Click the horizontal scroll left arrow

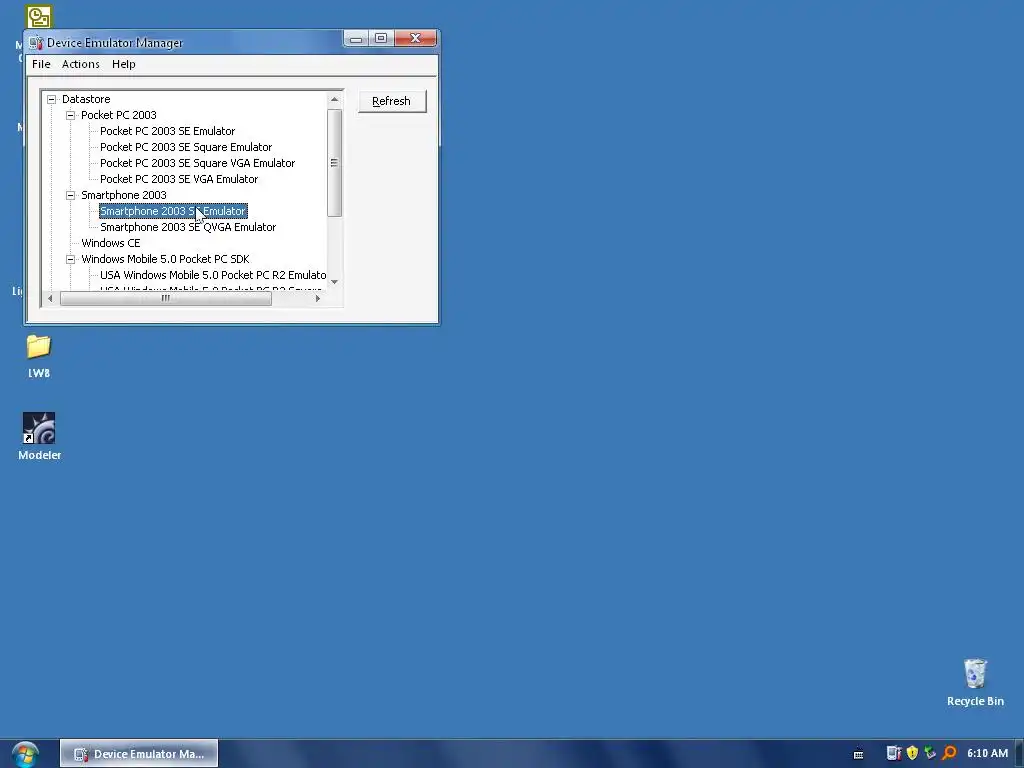50,298
